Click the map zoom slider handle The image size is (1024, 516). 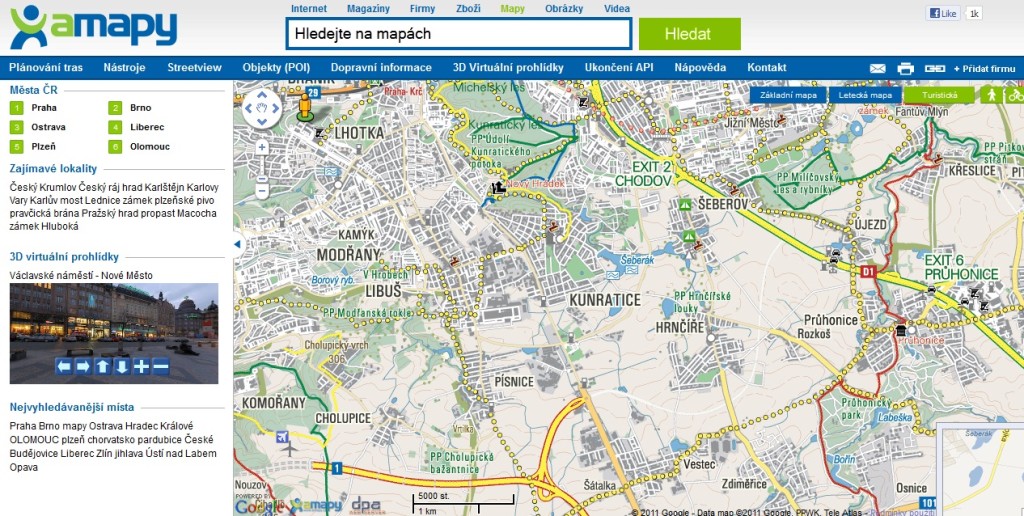tap(262, 178)
